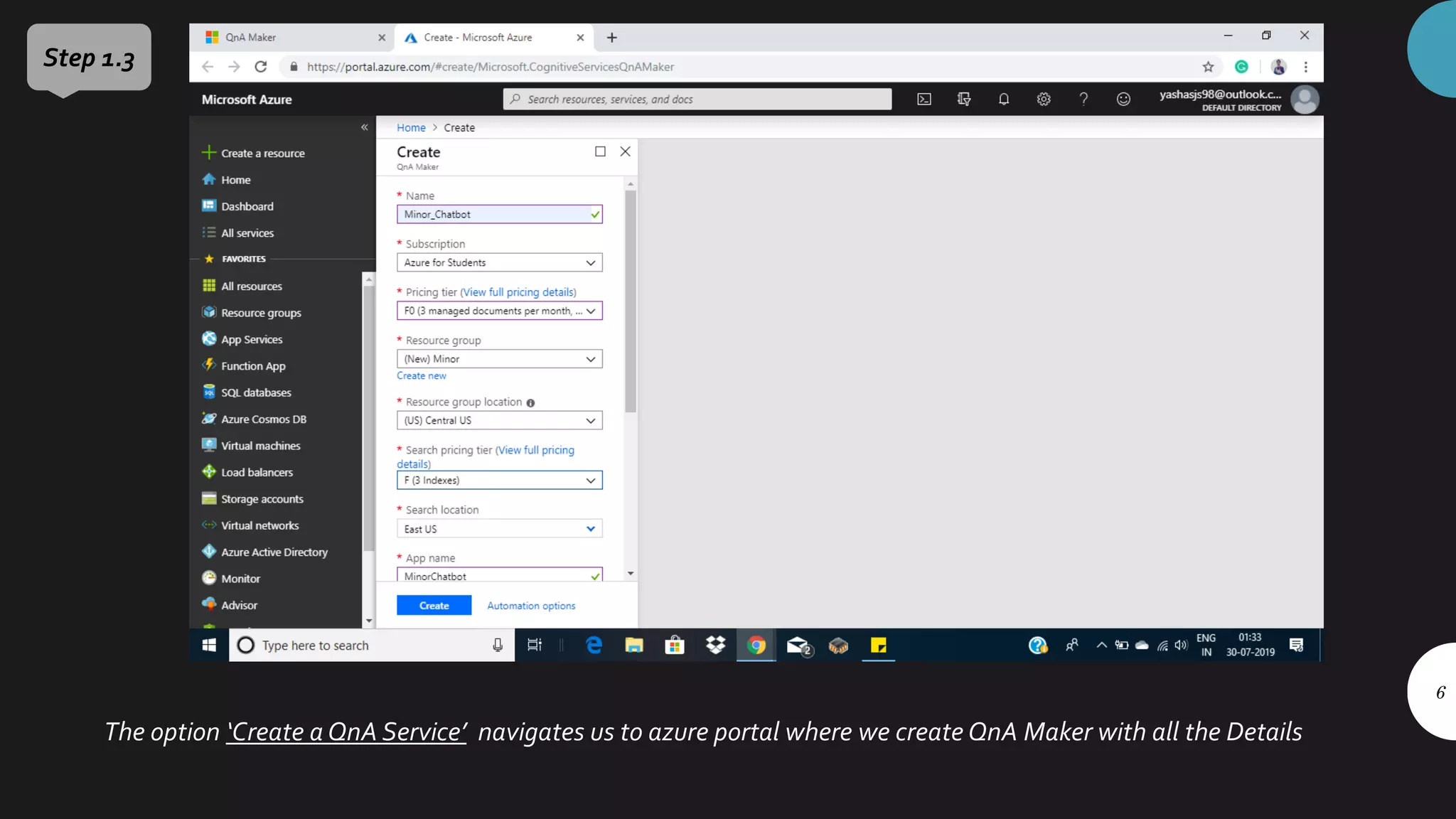Open Microsoft Edge from the taskbar
Viewport: 1456px width, 819px height.
tap(594, 645)
